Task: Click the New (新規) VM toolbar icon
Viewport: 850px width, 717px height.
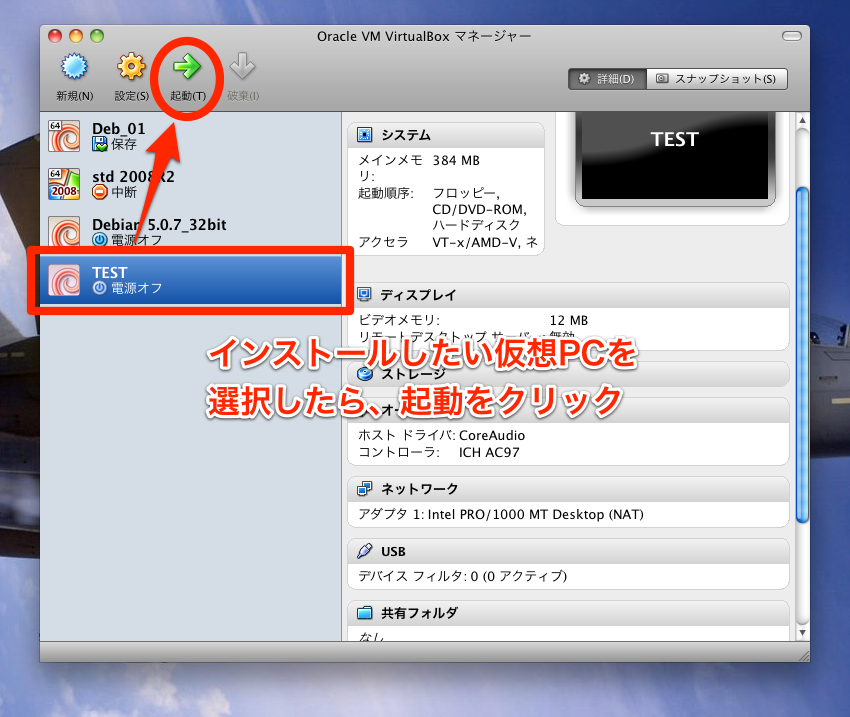Action: (74, 67)
